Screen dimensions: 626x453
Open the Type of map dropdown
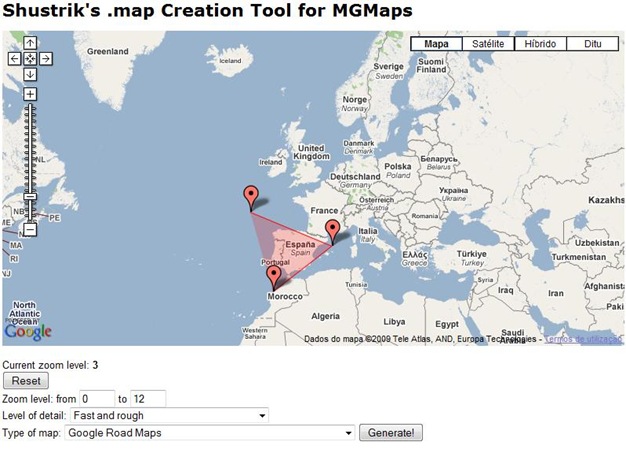pos(211,433)
